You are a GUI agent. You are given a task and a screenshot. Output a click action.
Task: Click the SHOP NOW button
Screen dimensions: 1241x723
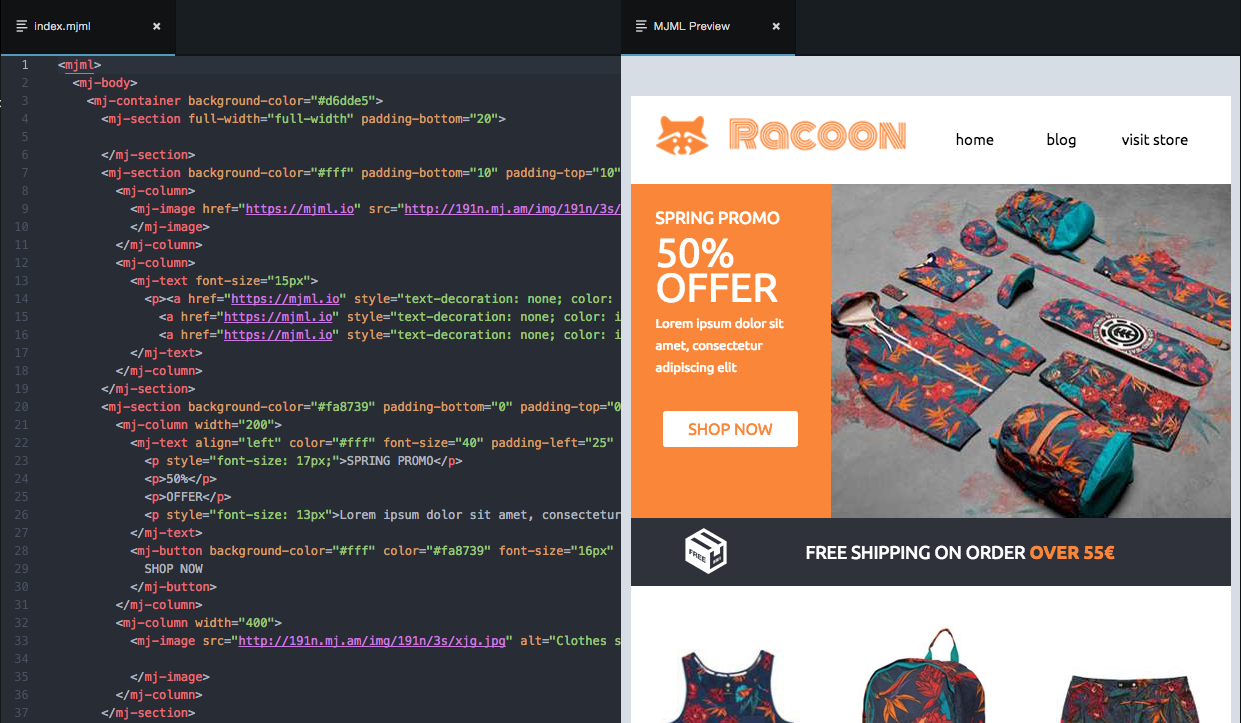tap(730, 429)
